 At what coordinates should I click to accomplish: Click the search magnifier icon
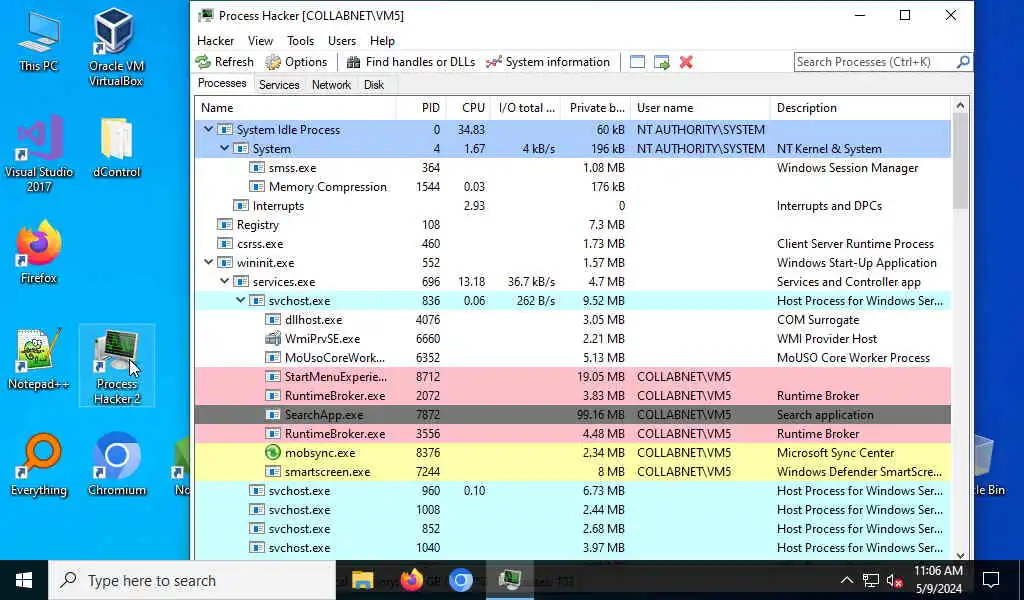click(963, 62)
